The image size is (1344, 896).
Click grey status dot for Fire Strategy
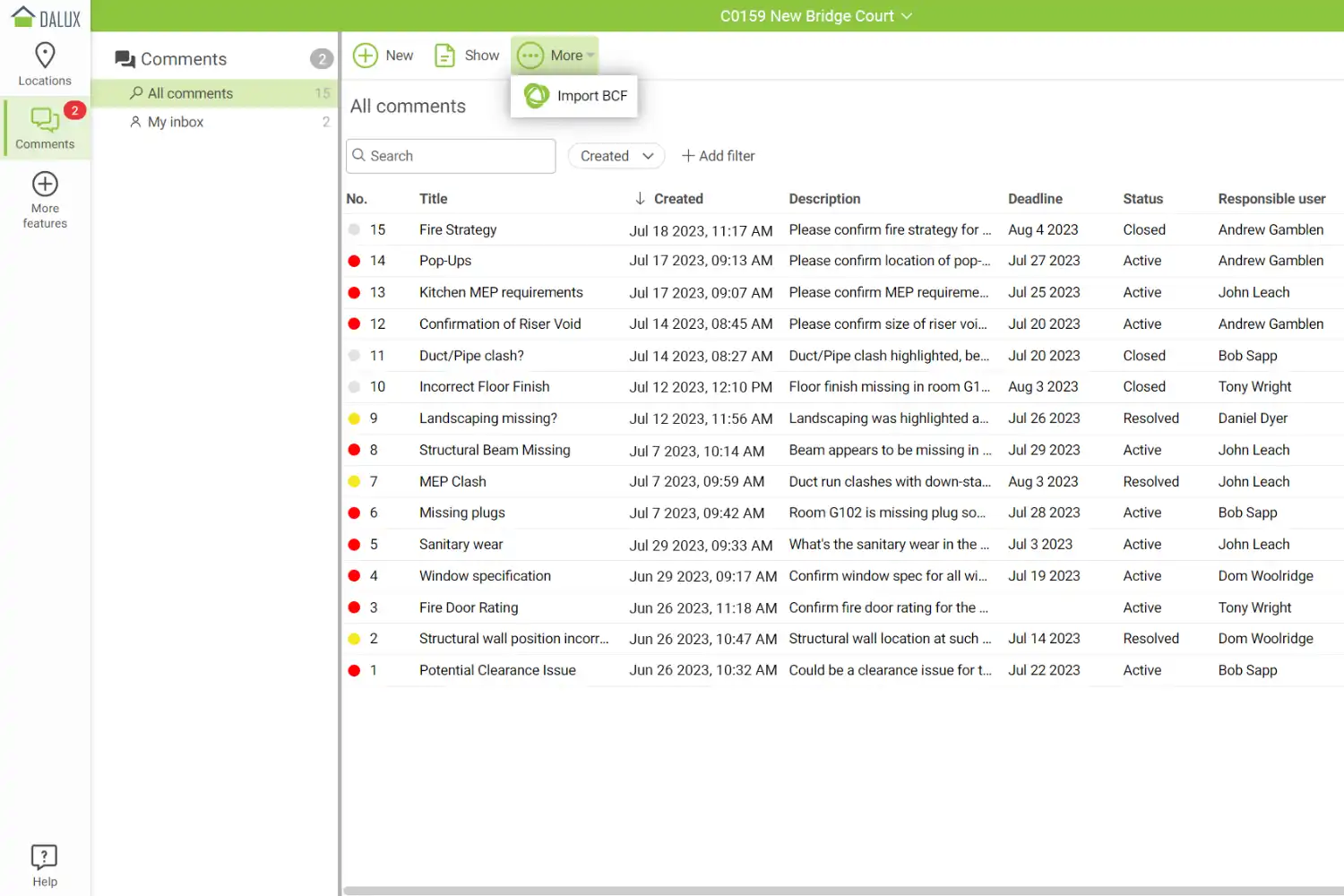354,229
